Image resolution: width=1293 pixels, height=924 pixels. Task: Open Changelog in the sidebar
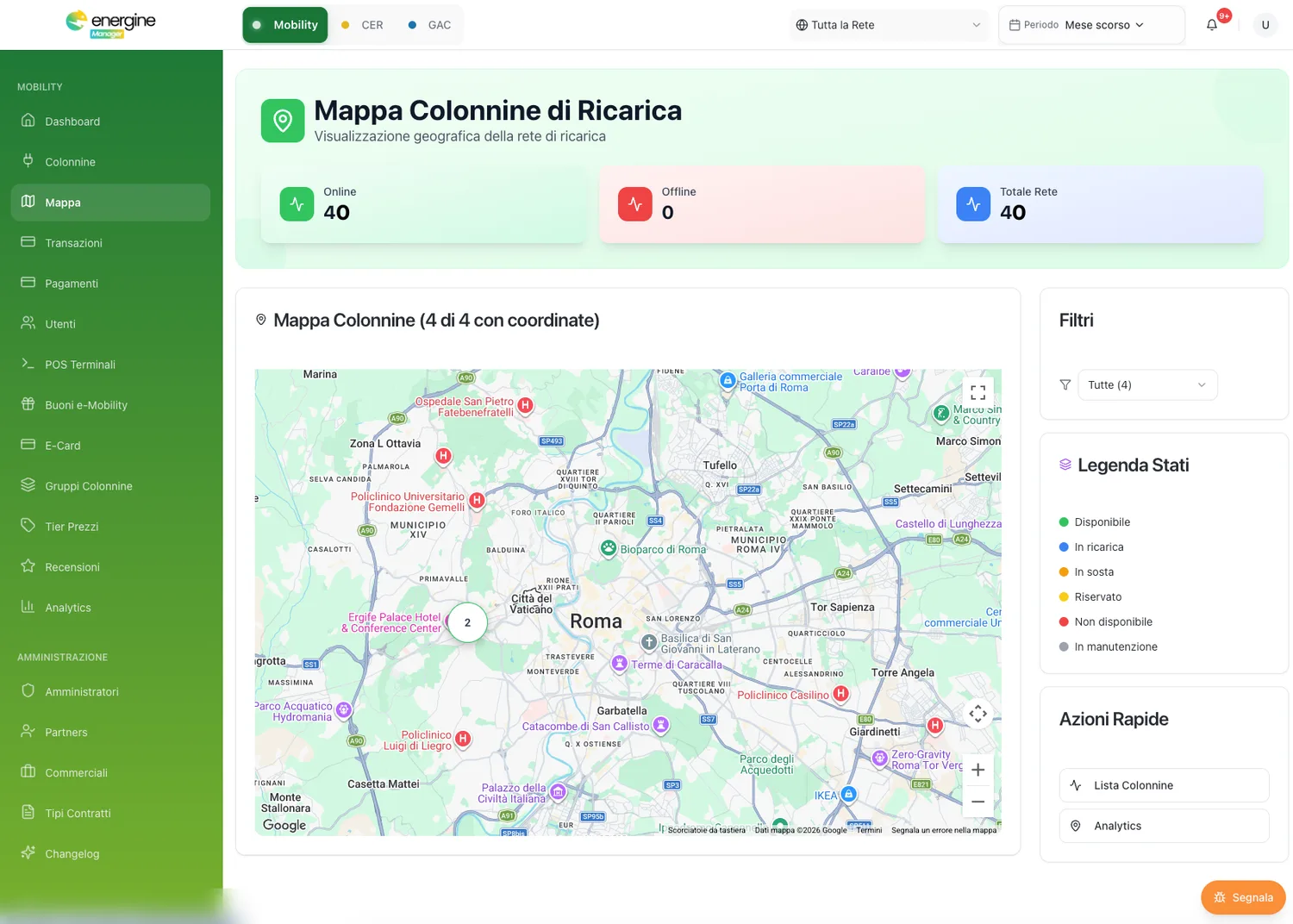point(110,854)
